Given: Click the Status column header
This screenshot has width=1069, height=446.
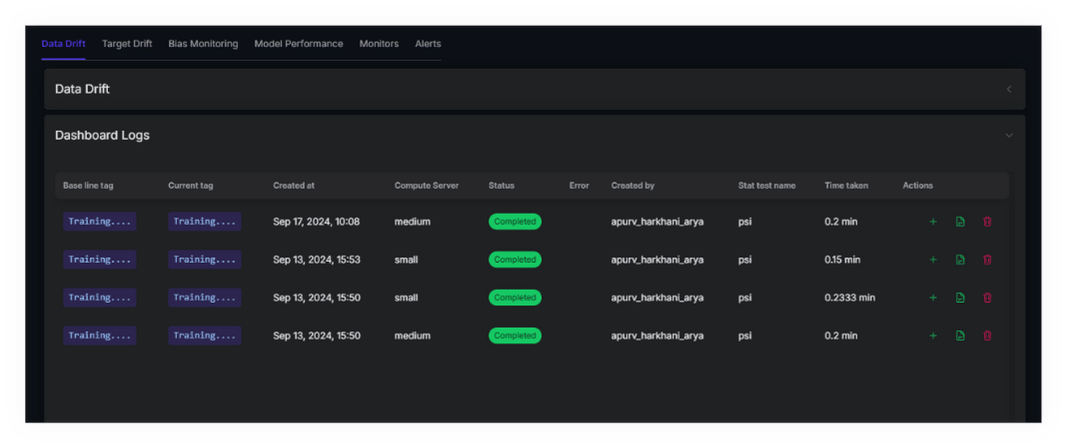Looking at the screenshot, I should tap(501, 185).
